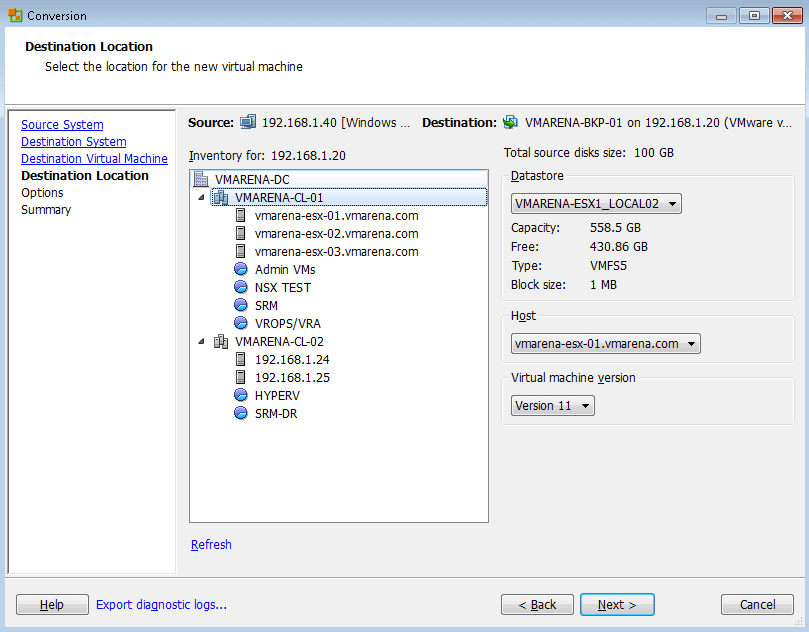This screenshot has width=809, height=632.
Task: Click the Cancel button
Action: (x=757, y=605)
